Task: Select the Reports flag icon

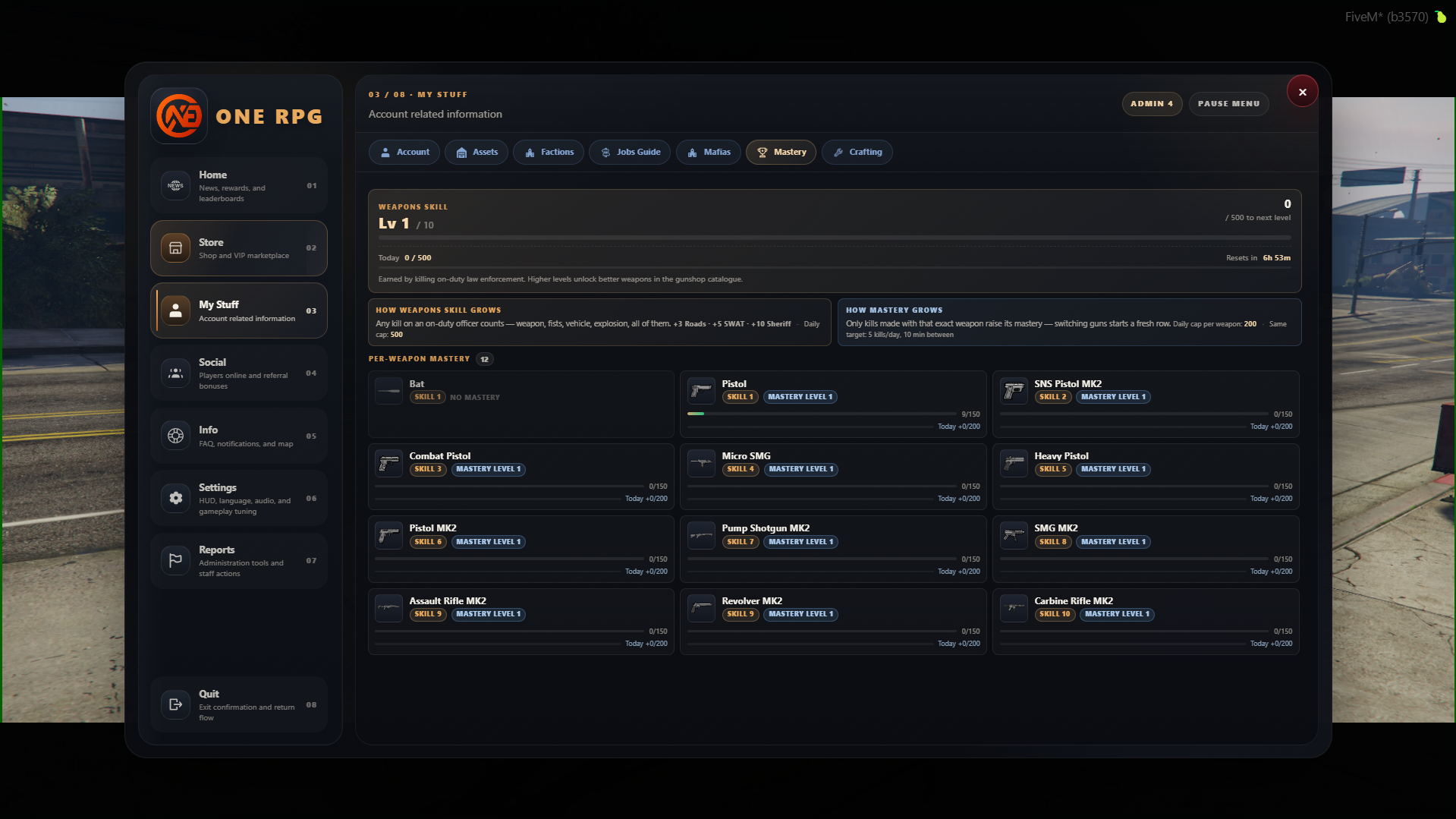Action: point(175,560)
